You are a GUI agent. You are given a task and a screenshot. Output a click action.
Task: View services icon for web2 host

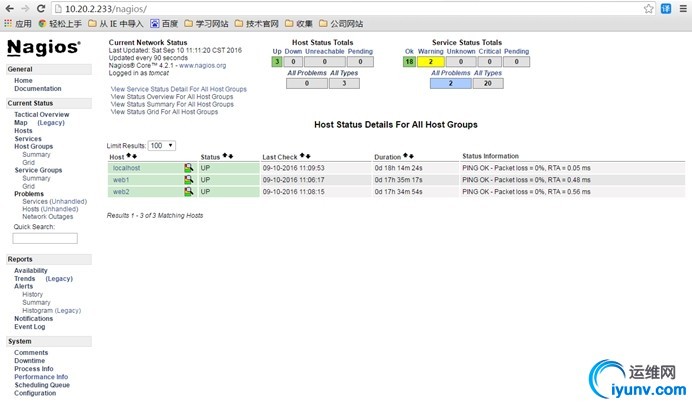(x=188, y=192)
